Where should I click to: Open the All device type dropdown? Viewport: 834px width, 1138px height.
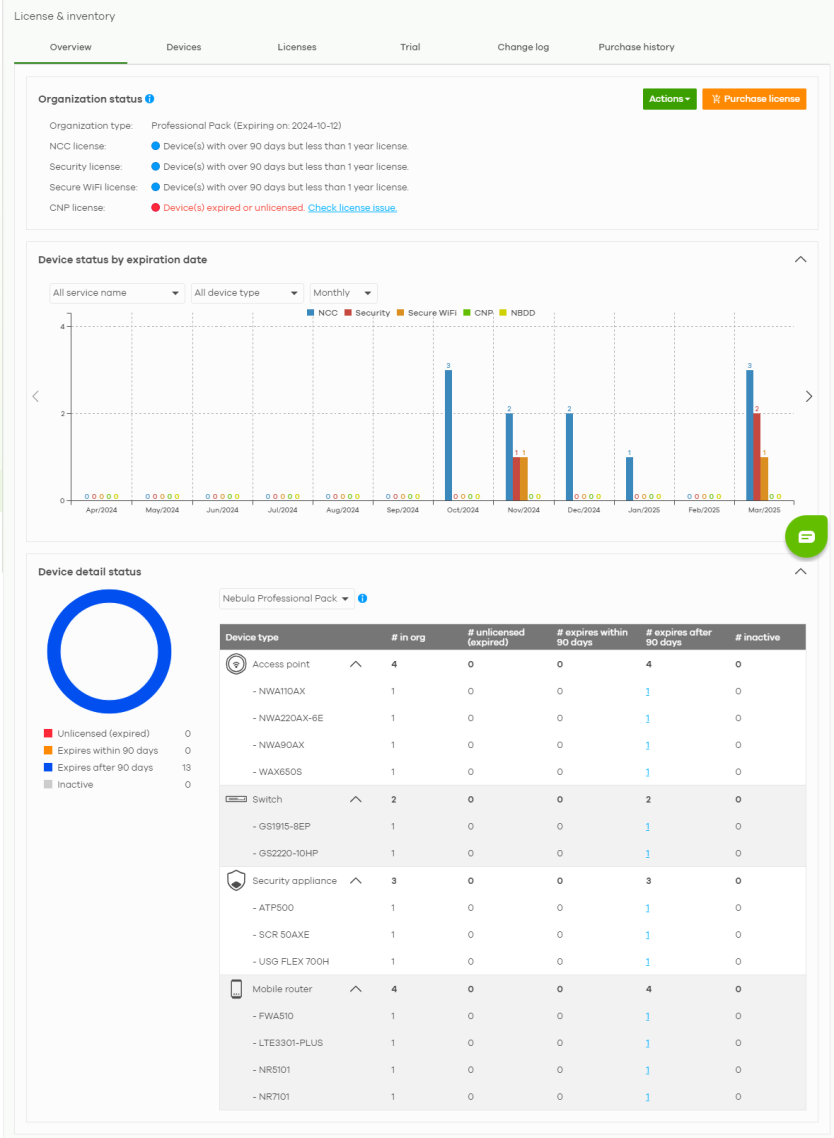coord(247,293)
